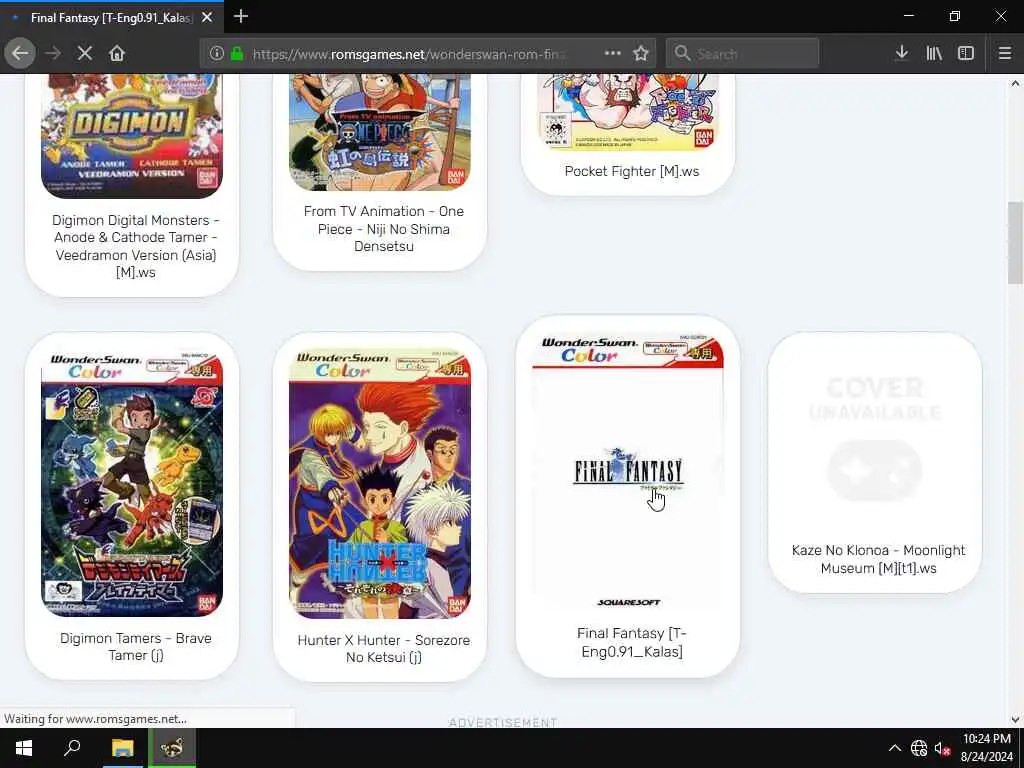This screenshot has width=1024, height=768.
Task: Open the Pocket Fighter cover image
Action: pos(628,112)
